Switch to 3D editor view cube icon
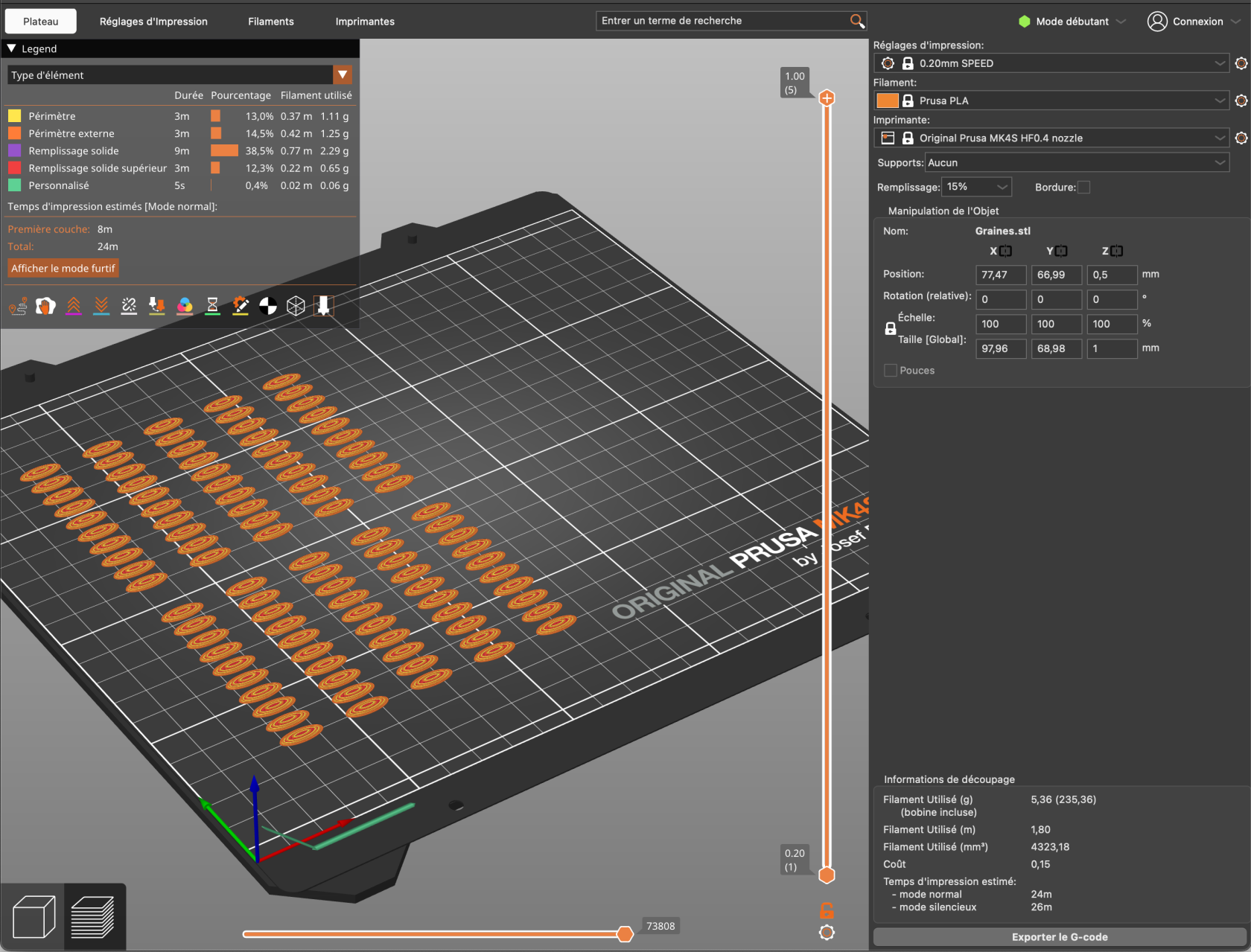1251x952 pixels. [x=34, y=916]
